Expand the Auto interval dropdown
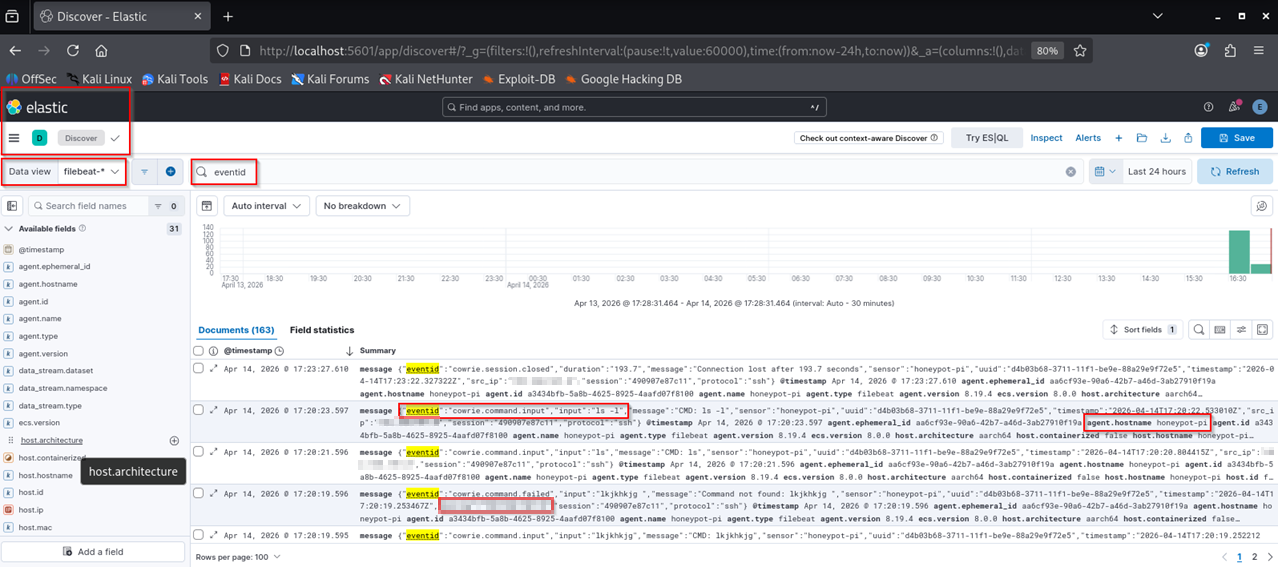Screen dimensions: 1278x567 (x=265, y=206)
